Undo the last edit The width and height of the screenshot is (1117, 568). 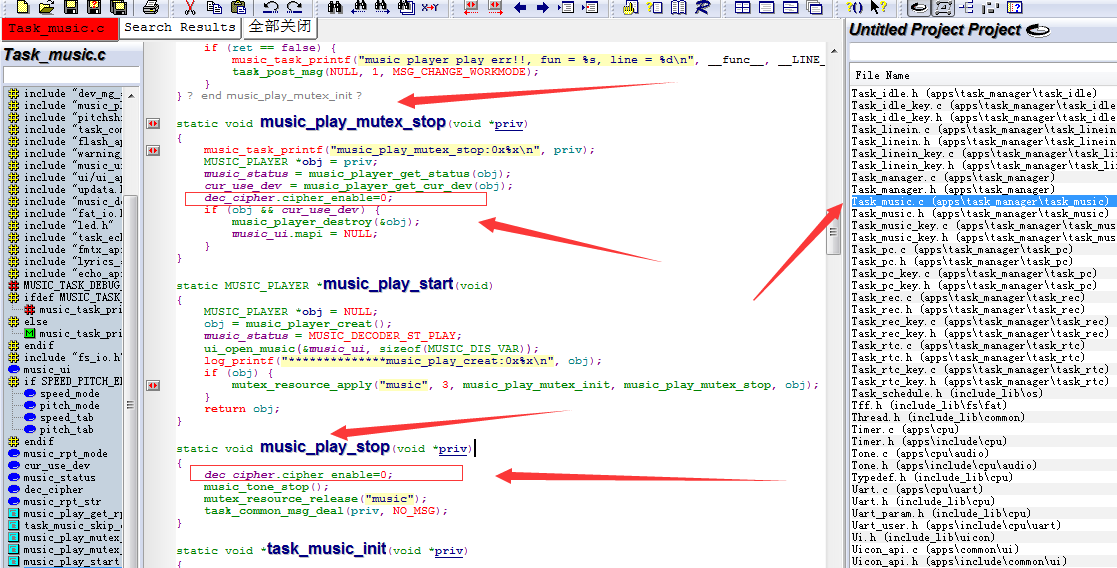click(x=271, y=8)
